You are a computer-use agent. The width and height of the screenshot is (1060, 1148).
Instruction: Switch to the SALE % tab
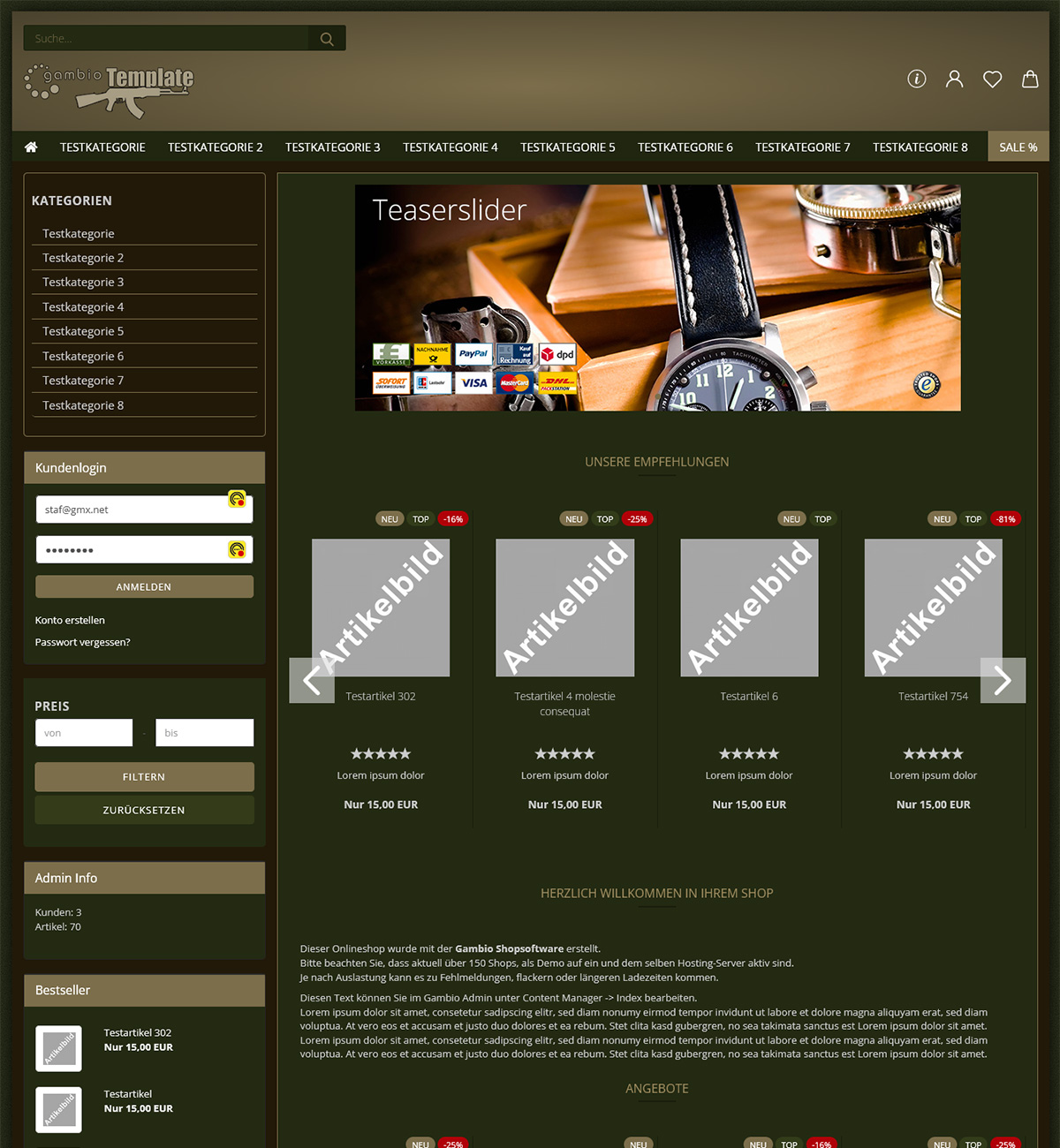1018,147
